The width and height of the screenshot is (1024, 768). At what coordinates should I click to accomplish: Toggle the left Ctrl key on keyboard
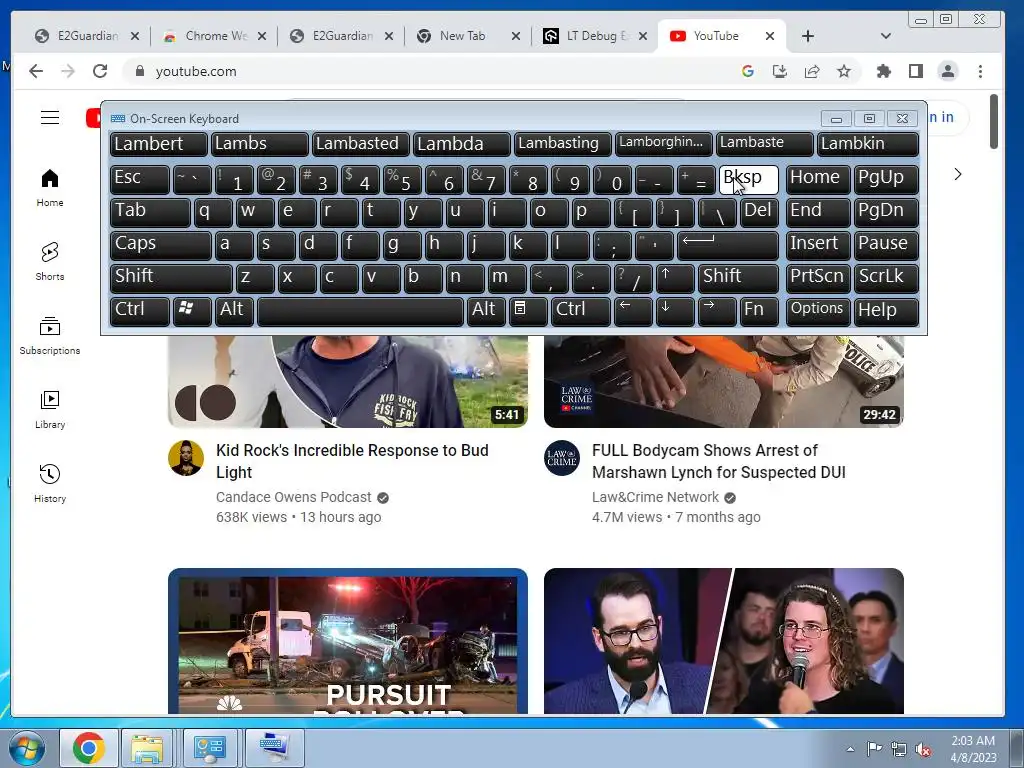(x=140, y=312)
